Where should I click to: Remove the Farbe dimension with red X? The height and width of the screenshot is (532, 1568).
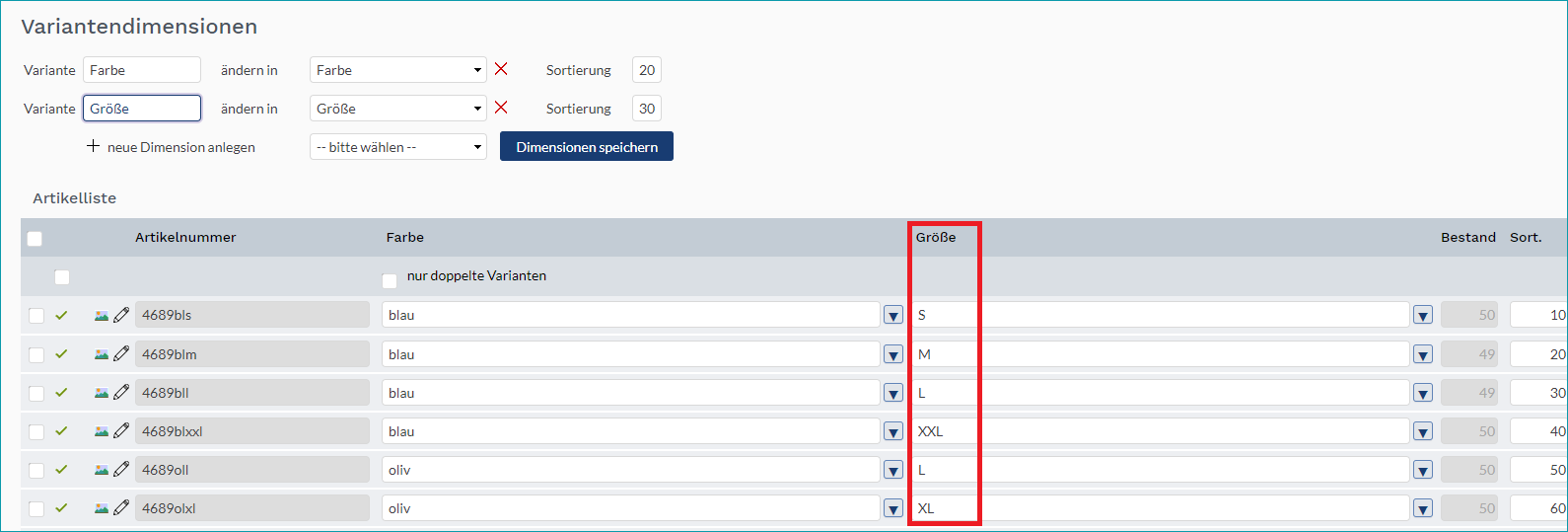click(x=501, y=69)
